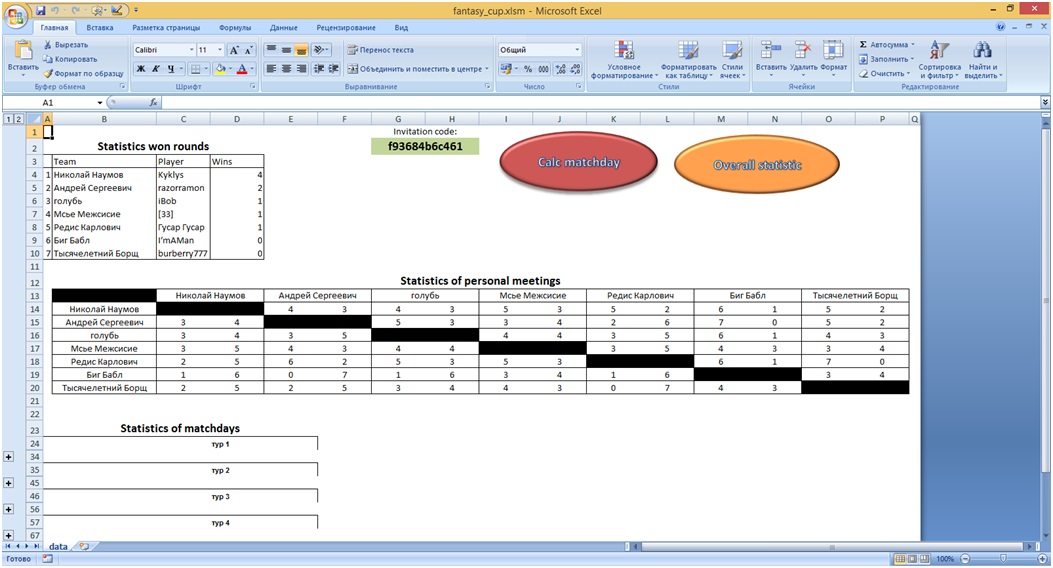The image size is (1053, 568).
Task: Align text to top of cell
Action: (x=271, y=50)
